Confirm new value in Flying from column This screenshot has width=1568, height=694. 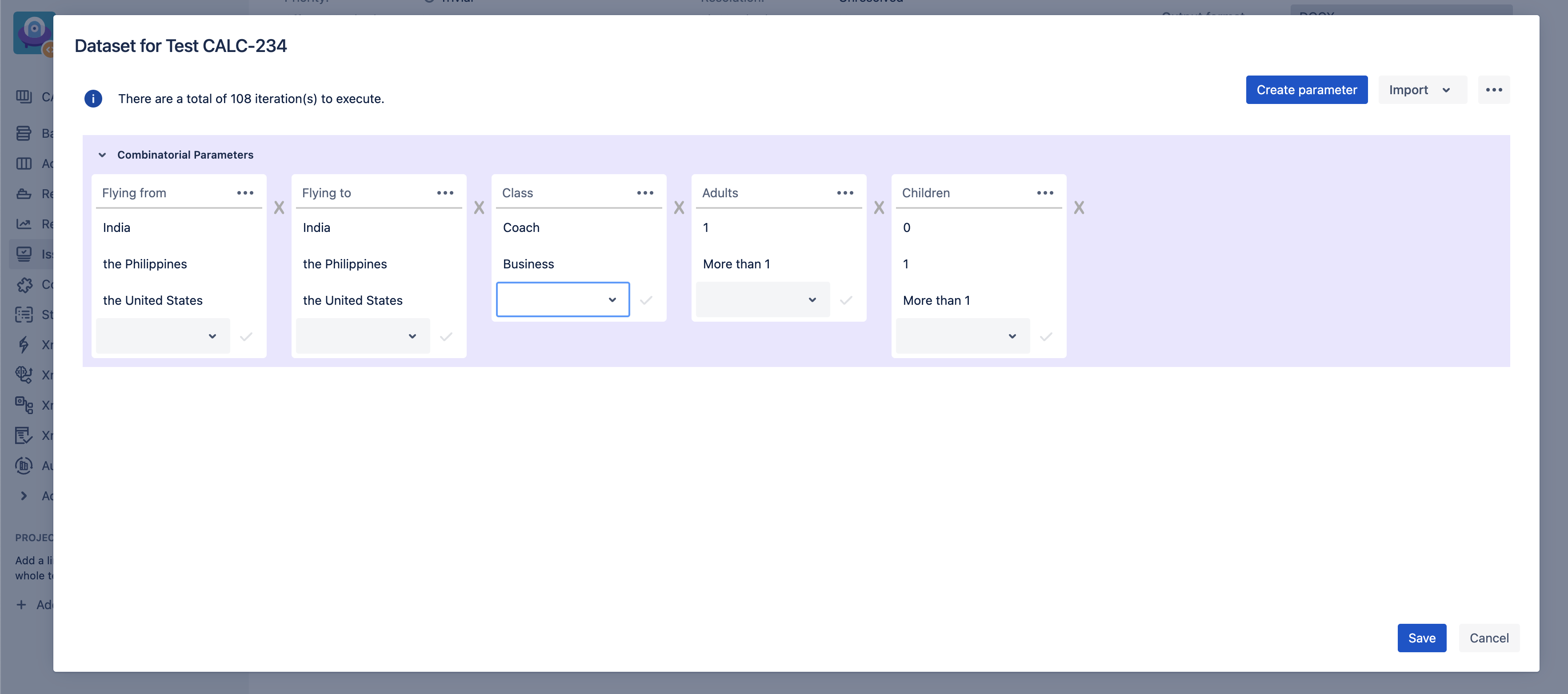click(x=246, y=336)
